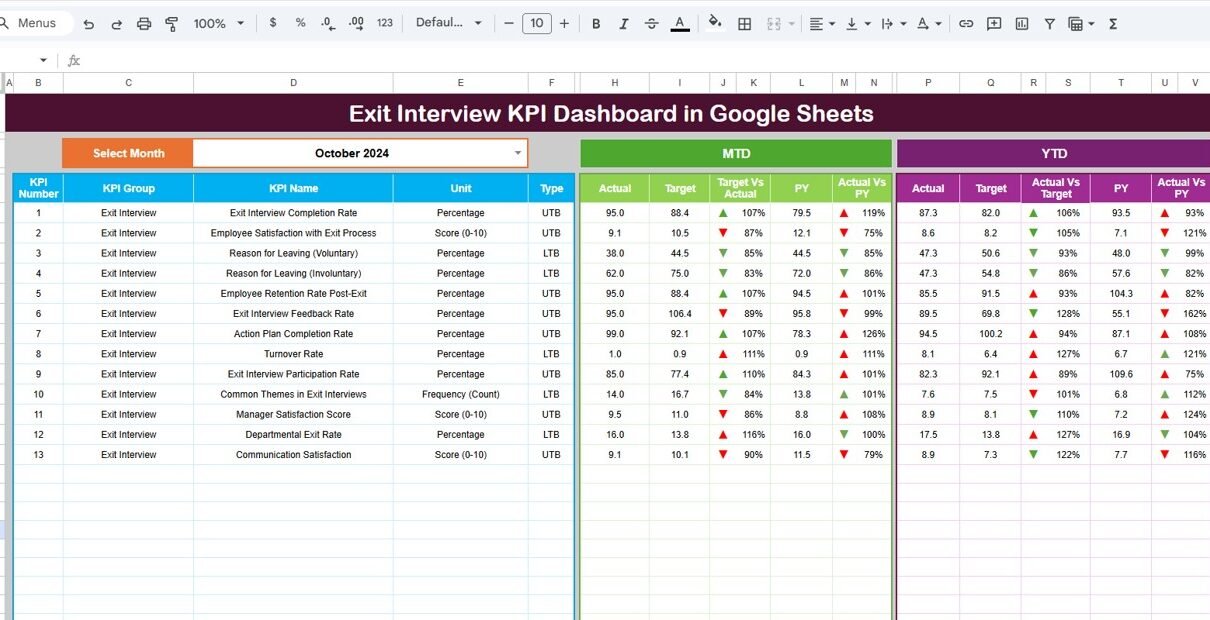Increase font size with plus button
Image resolution: width=1210 pixels, height=620 pixels.
(x=564, y=23)
